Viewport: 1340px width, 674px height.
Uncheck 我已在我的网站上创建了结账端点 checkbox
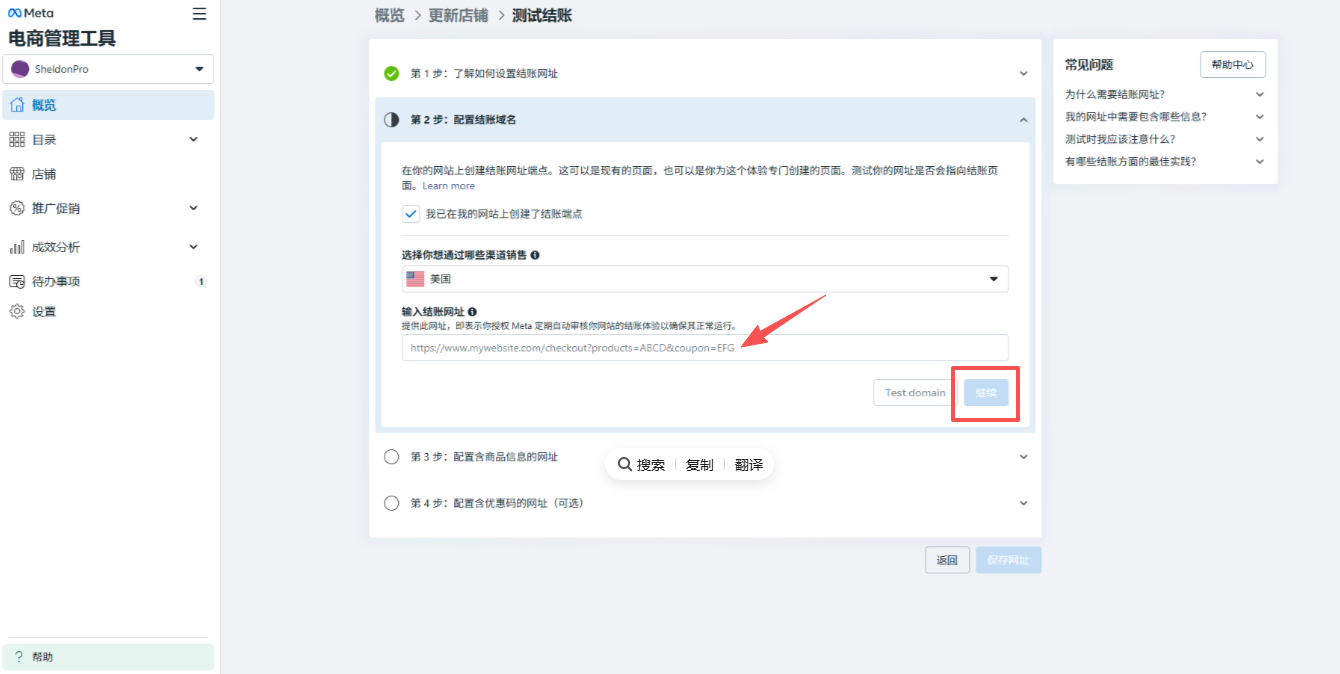click(411, 214)
